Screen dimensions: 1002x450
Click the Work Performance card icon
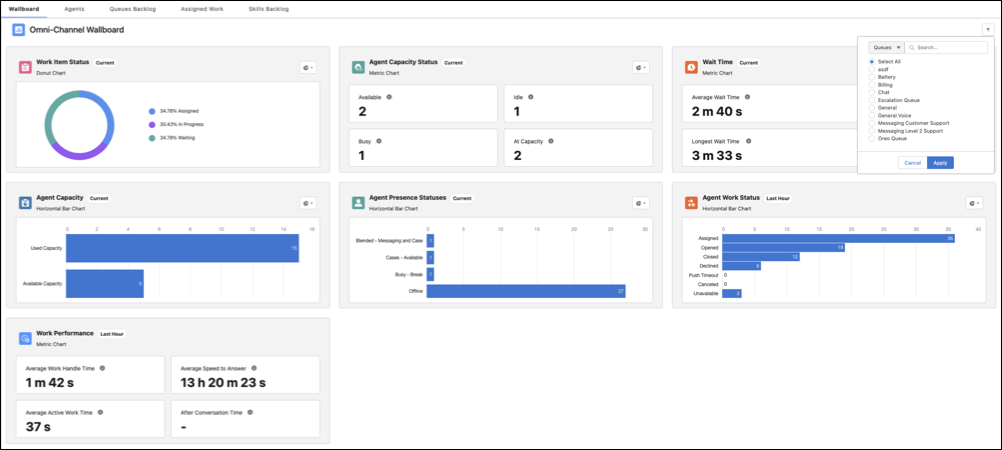point(25,338)
